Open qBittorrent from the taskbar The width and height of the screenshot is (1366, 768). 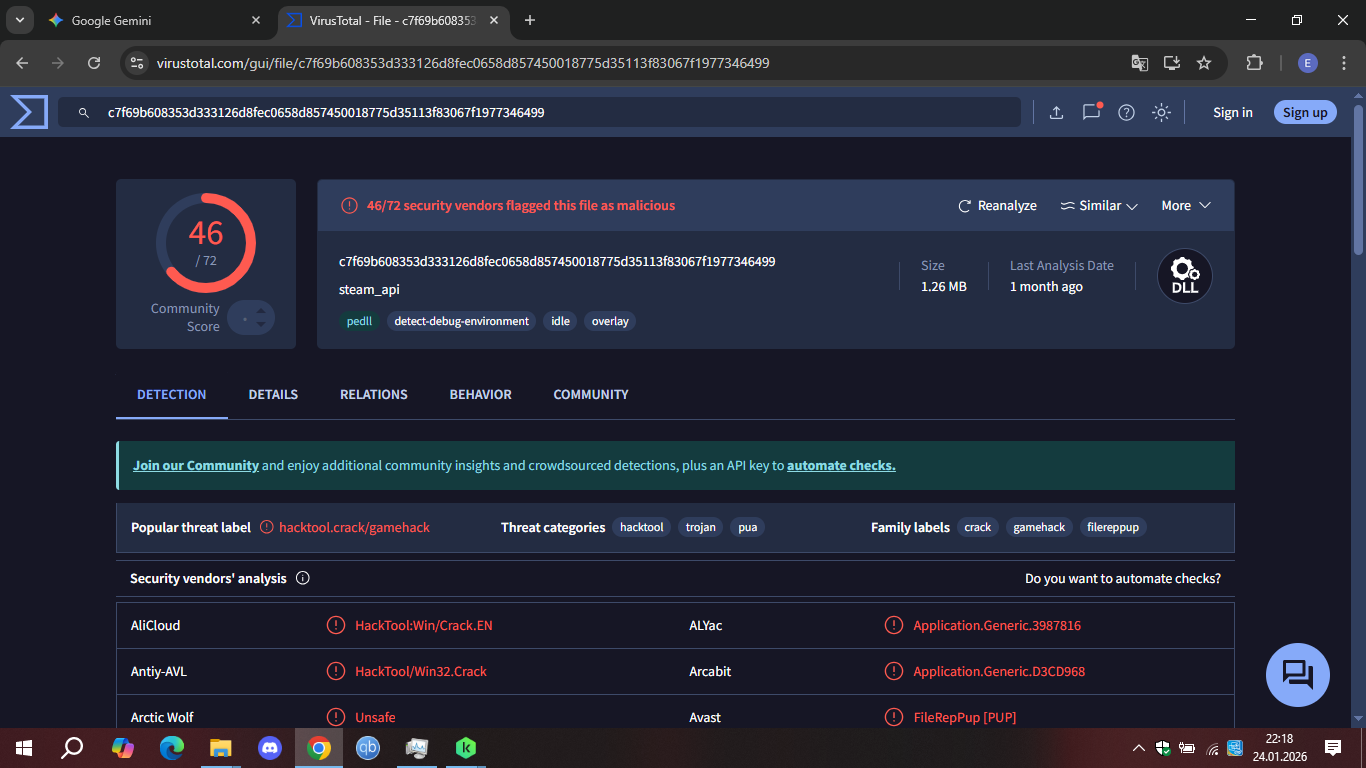(368, 748)
